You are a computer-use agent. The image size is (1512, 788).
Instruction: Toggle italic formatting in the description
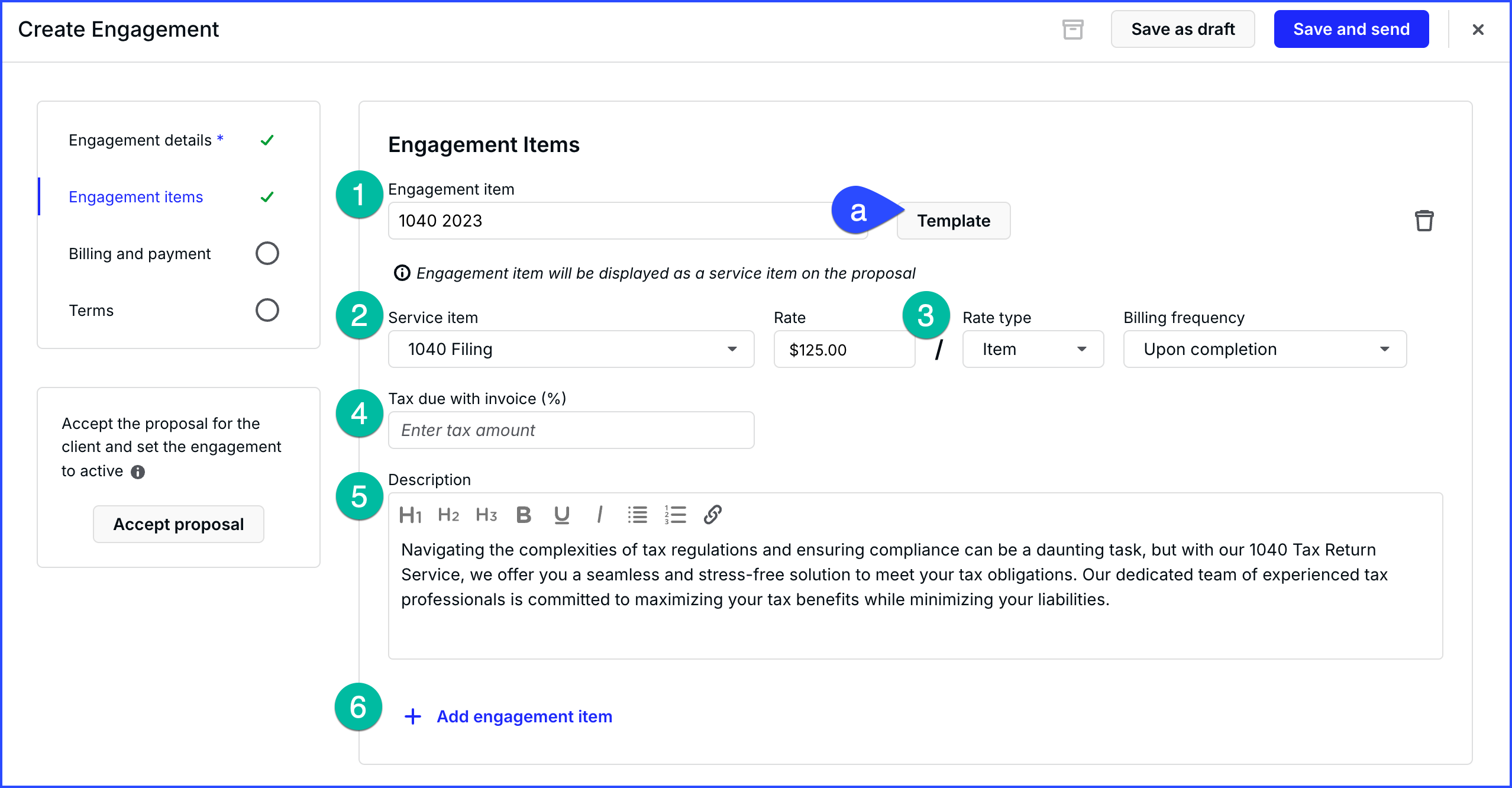tap(600, 514)
